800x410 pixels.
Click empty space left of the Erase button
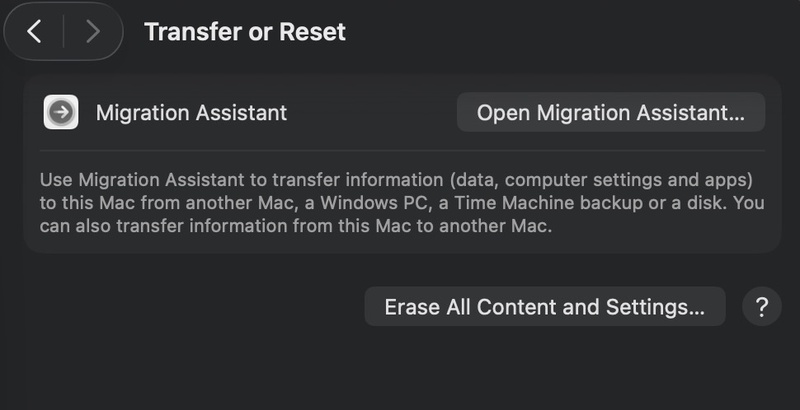pos(200,307)
